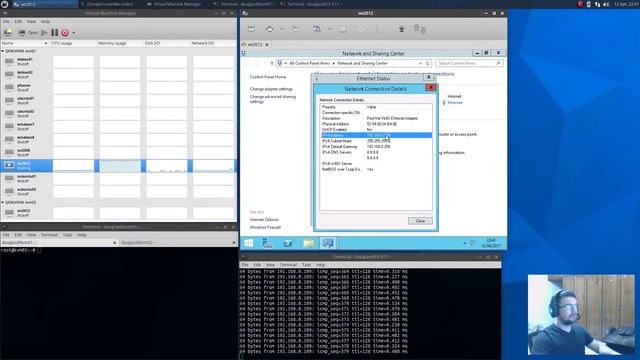Pause the selected virtual machine
The height and width of the screenshot is (360, 640).
click(55, 33)
